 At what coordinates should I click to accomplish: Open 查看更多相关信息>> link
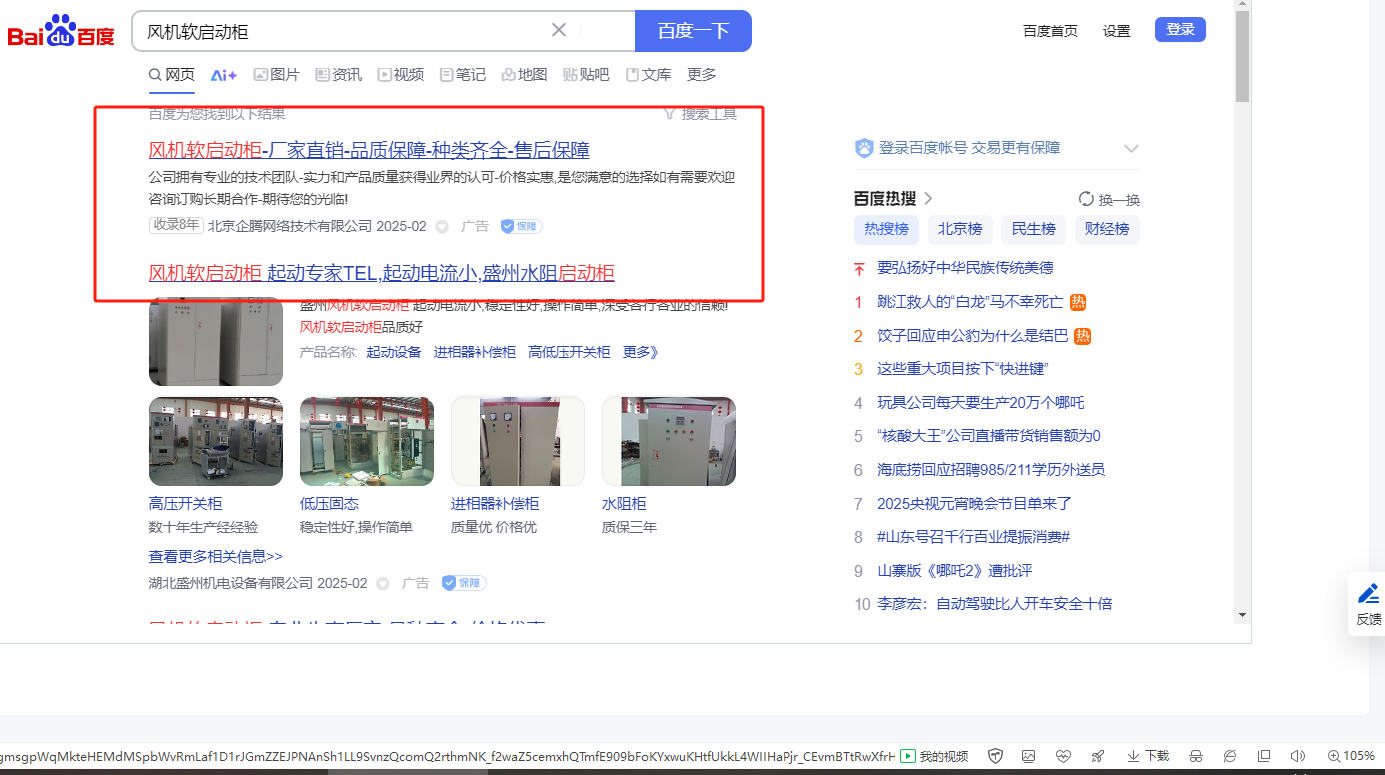(216, 556)
